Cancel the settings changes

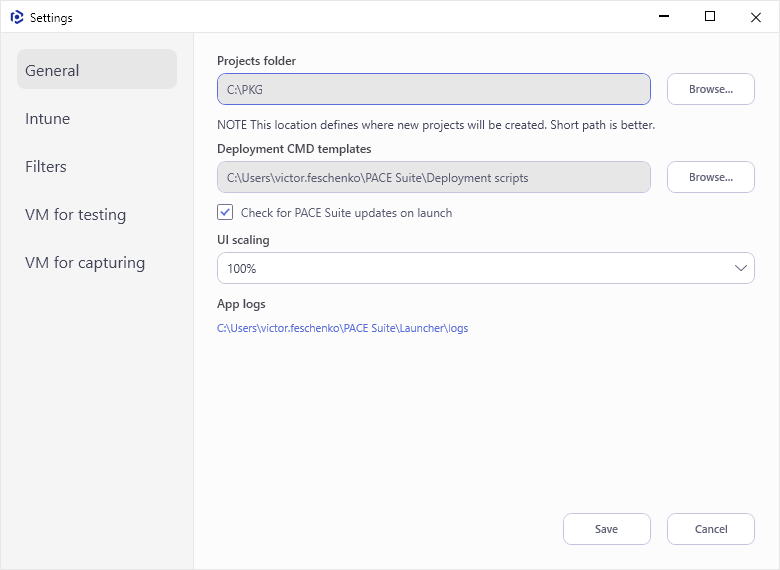tap(710, 529)
